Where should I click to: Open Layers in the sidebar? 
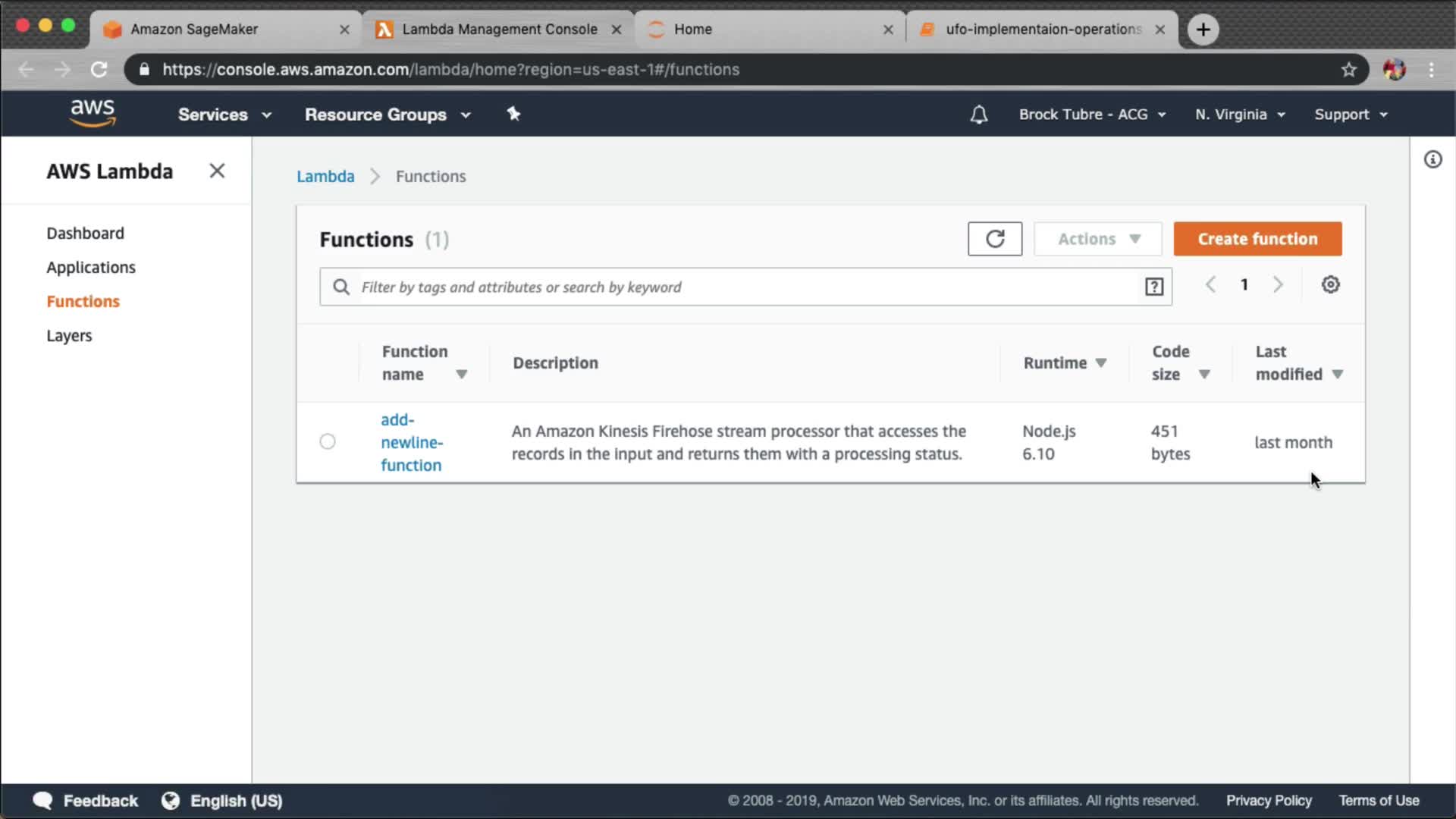click(x=69, y=335)
